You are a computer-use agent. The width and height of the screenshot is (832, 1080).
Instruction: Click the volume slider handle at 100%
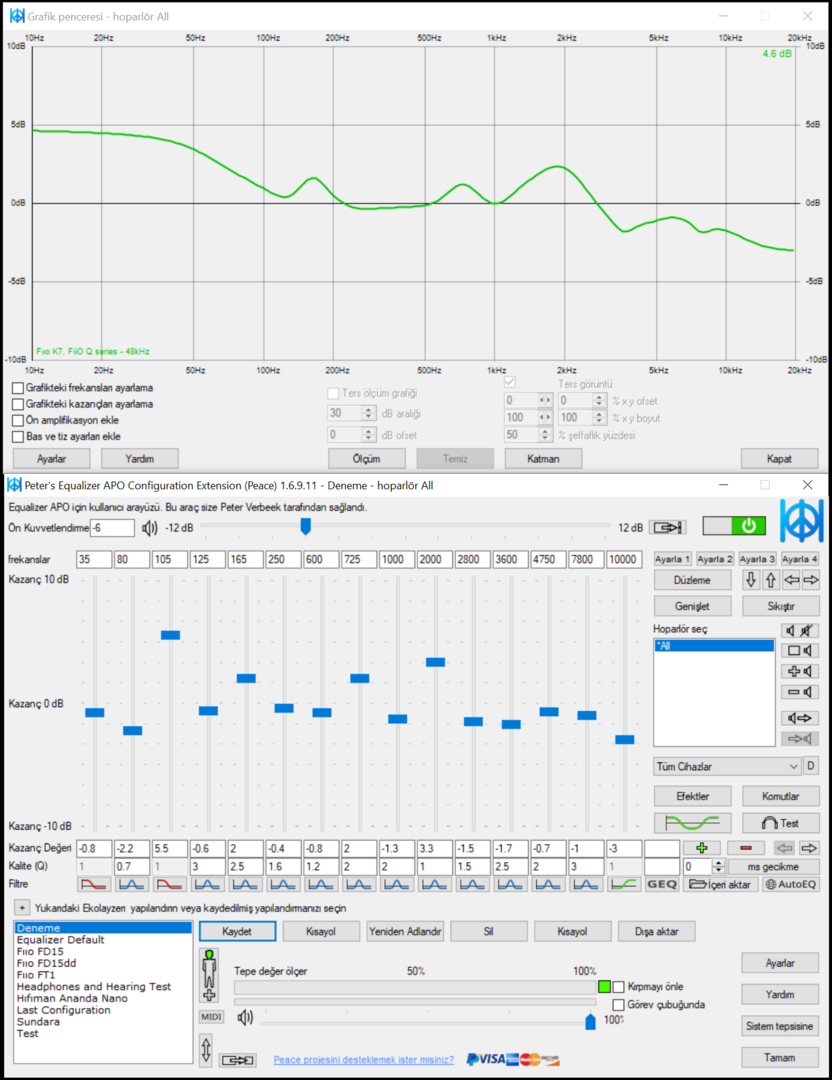(x=590, y=1021)
